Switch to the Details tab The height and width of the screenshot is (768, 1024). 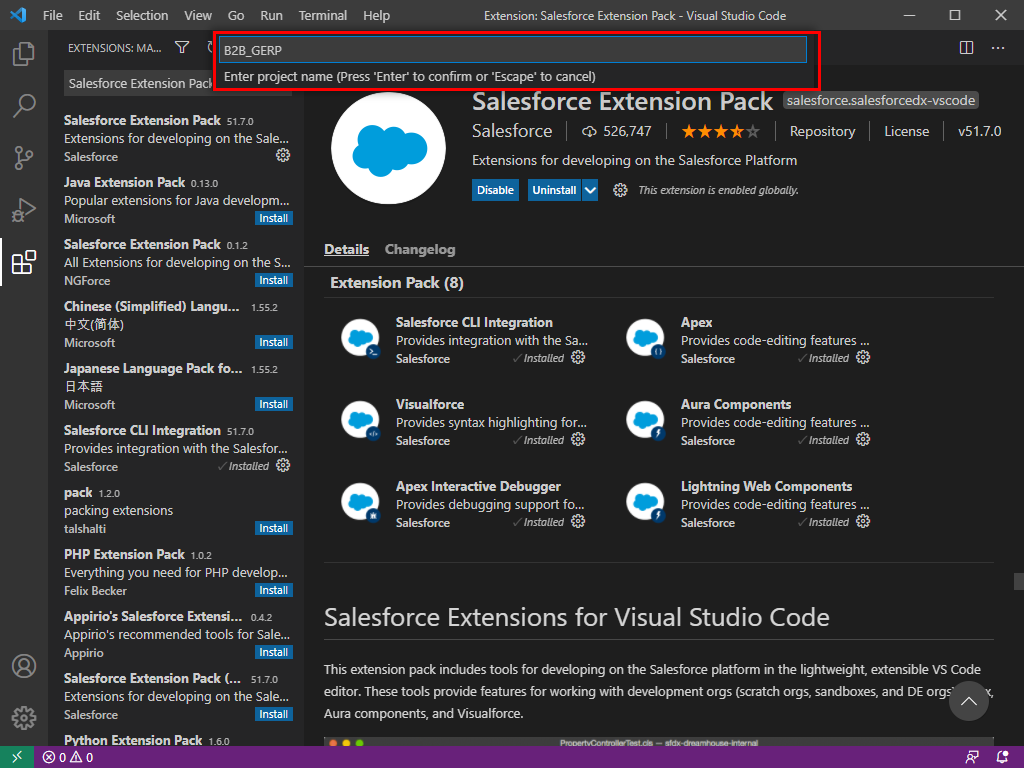pos(346,249)
